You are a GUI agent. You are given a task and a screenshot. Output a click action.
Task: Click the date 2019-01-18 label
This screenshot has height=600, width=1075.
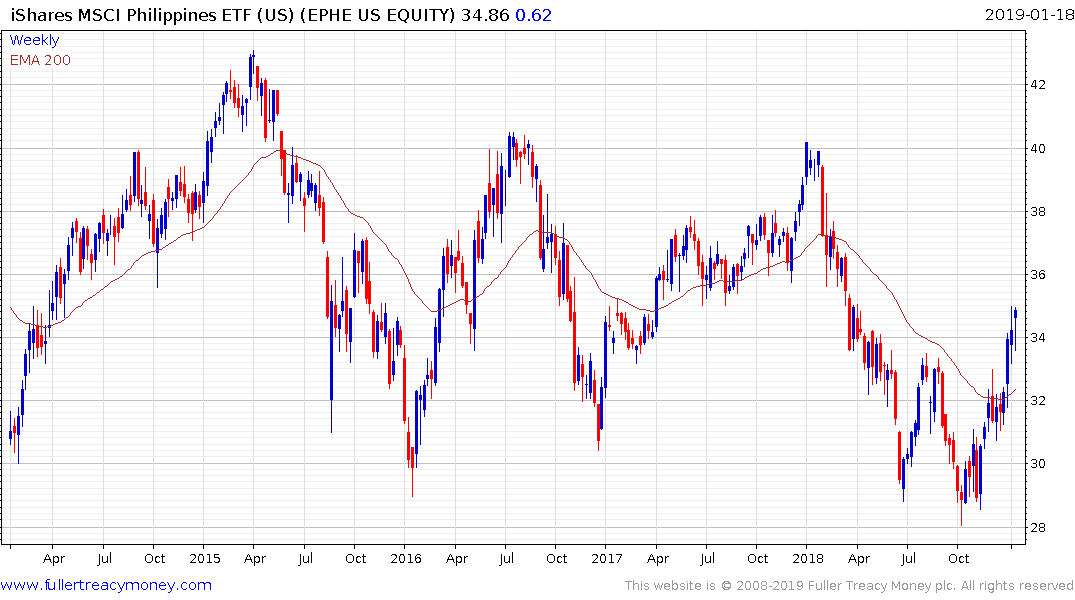pos(1029,14)
